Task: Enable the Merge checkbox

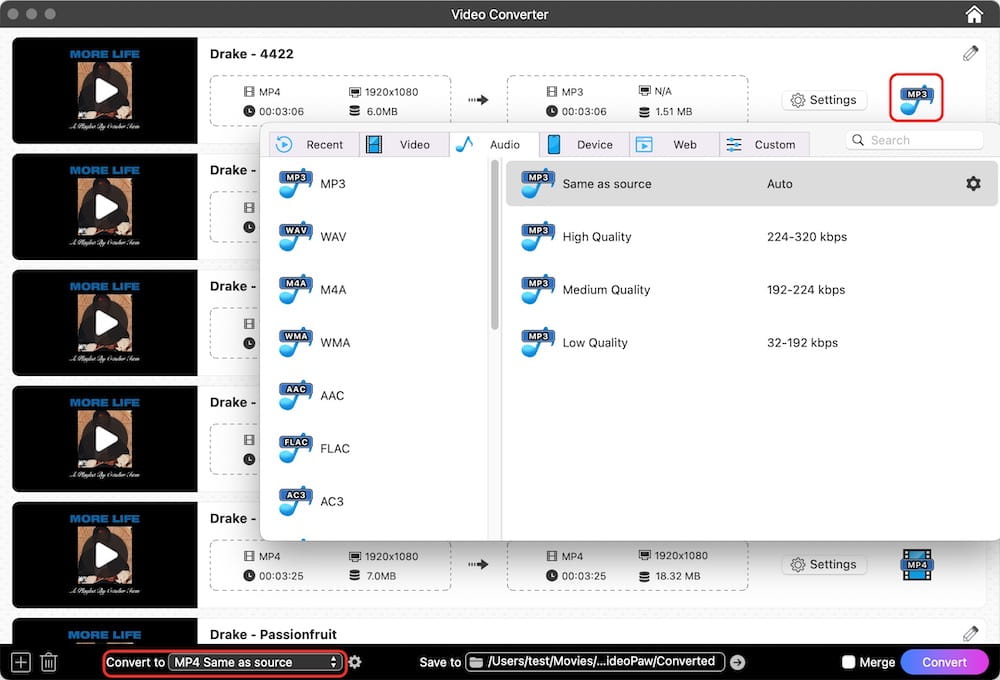Action: pos(848,662)
